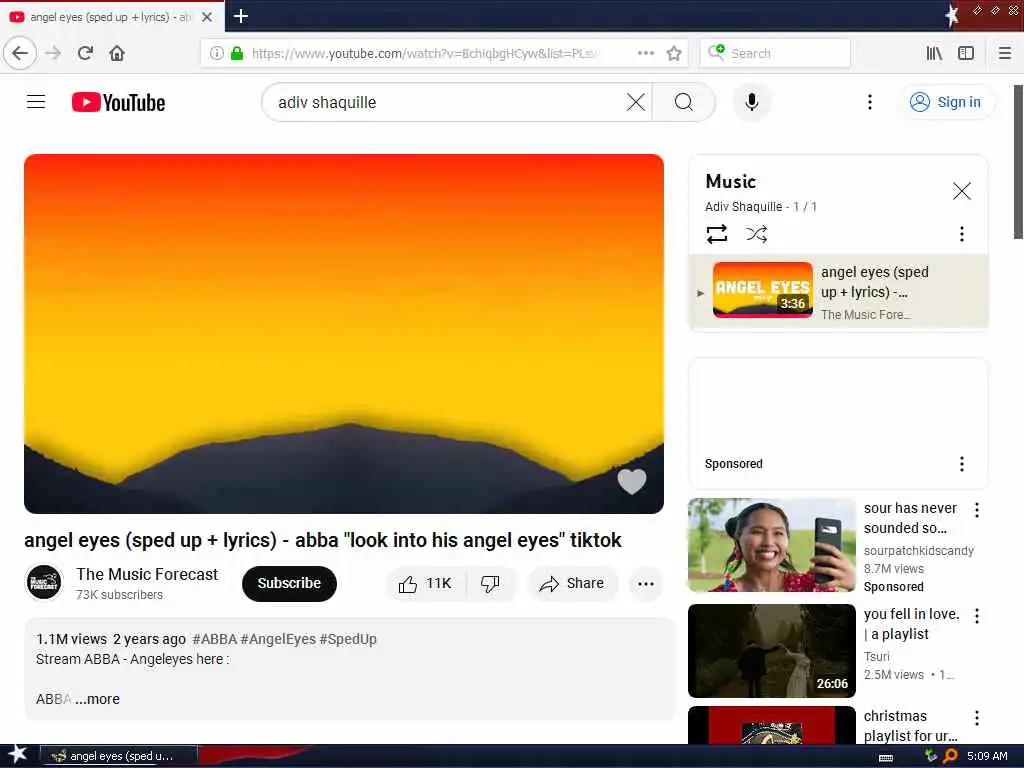This screenshot has height=768, width=1024.
Task: Select angel eyes window in taskbar
Action: tap(119, 756)
